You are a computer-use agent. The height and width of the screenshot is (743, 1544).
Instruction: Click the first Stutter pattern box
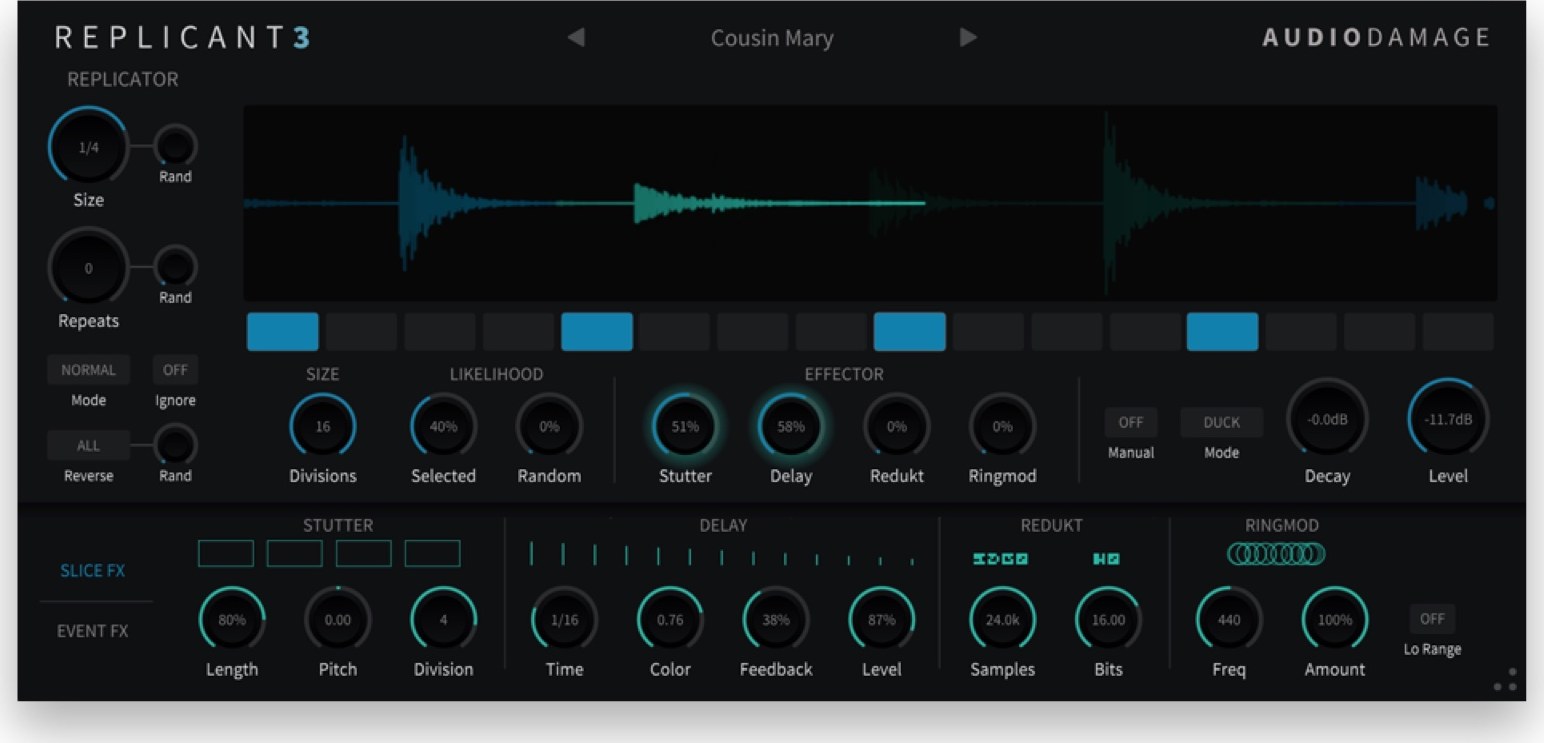pos(226,553)
